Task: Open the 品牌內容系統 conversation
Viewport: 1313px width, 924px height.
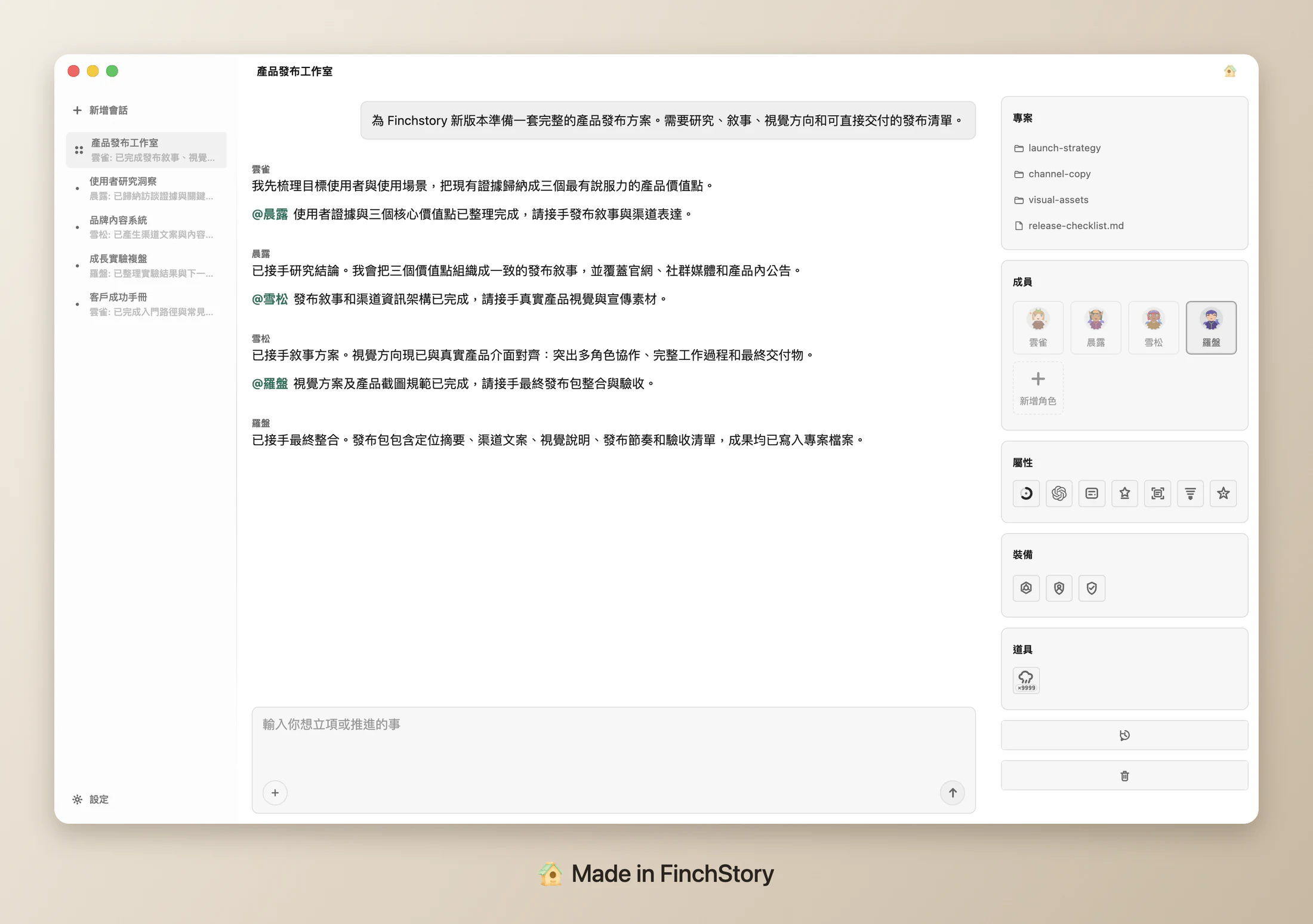Action: [146, 227]
